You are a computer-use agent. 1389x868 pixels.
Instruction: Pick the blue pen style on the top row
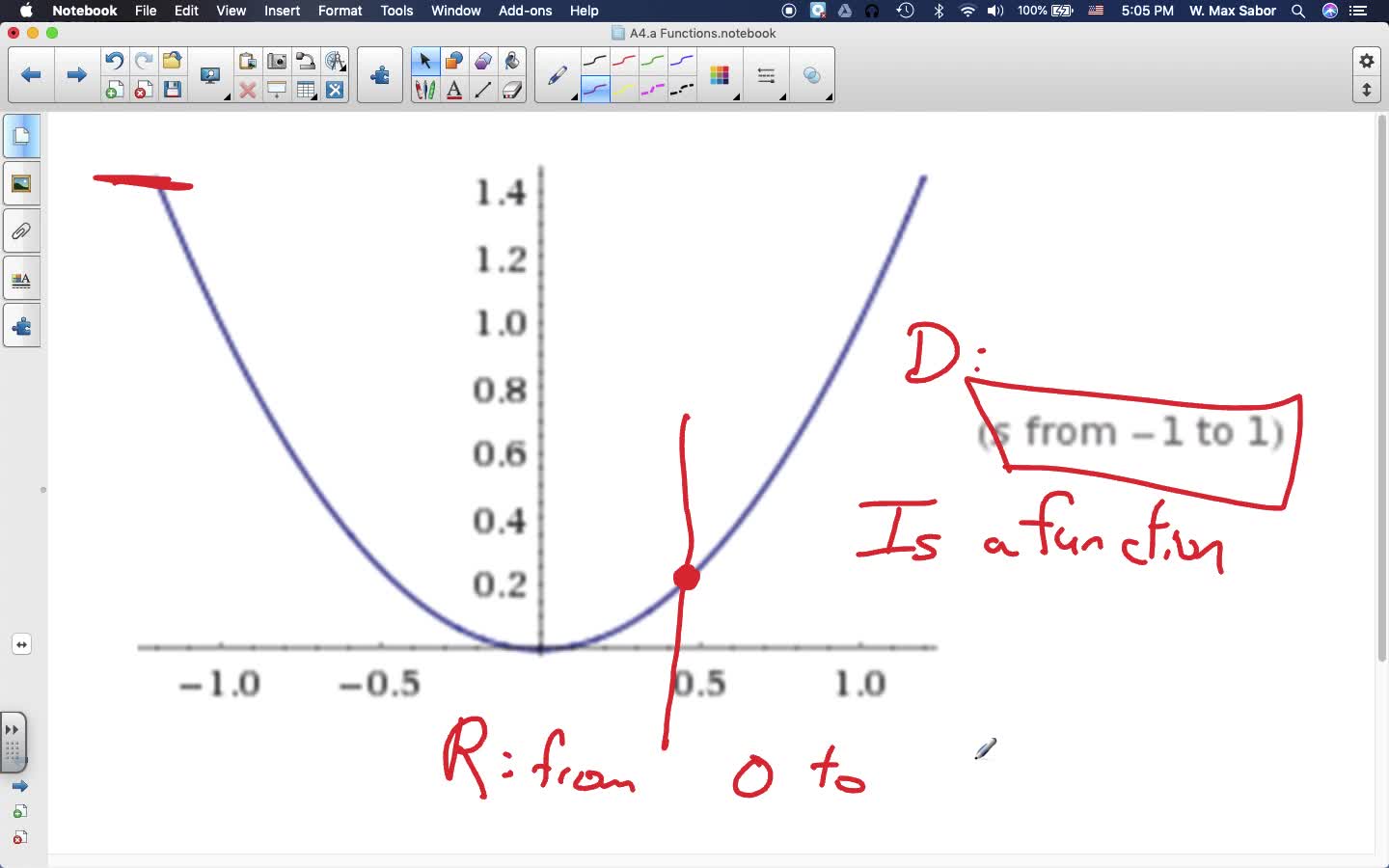(682, 61)
